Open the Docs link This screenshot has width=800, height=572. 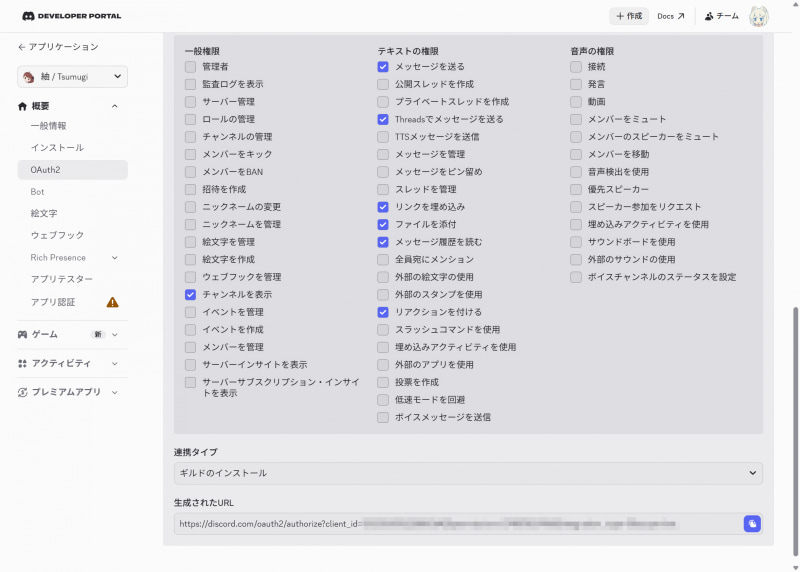point(670,16)
